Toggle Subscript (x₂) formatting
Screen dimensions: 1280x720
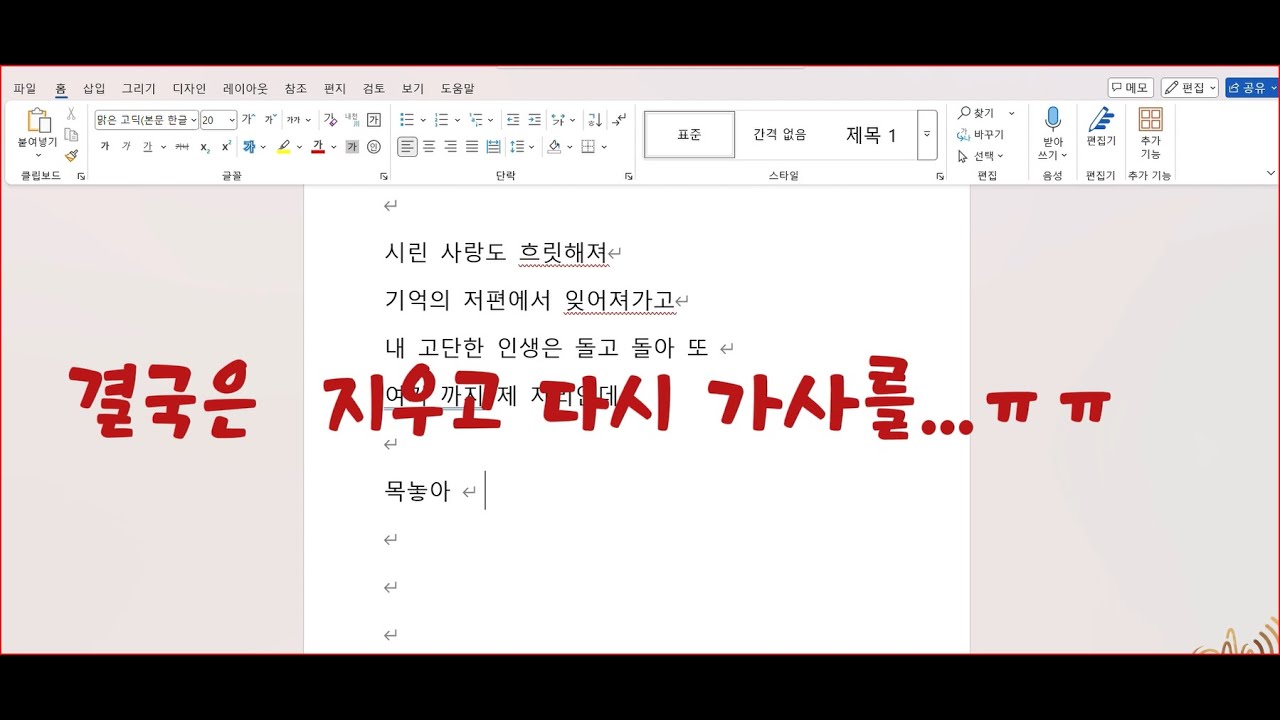pos(205,147)
